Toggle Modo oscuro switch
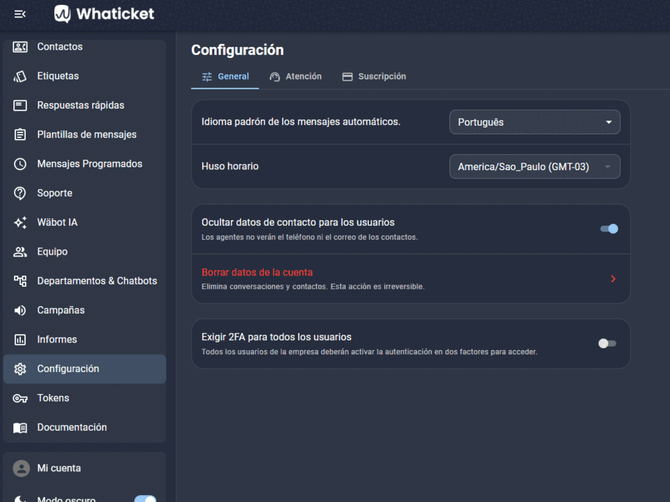 point(145,499)
